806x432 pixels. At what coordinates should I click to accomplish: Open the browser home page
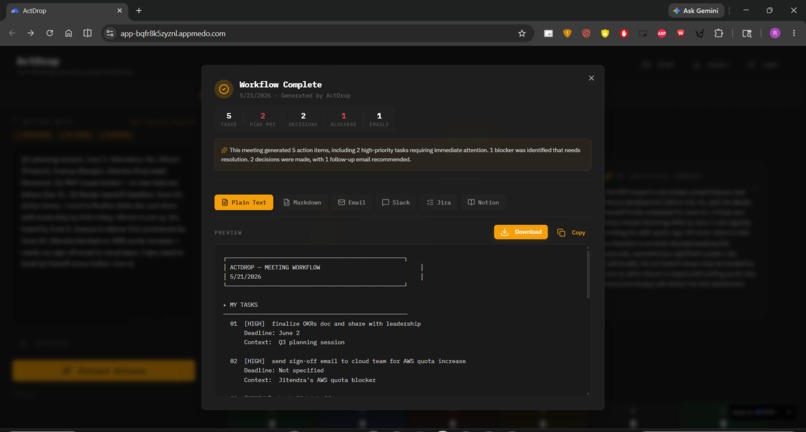point(68,33)
